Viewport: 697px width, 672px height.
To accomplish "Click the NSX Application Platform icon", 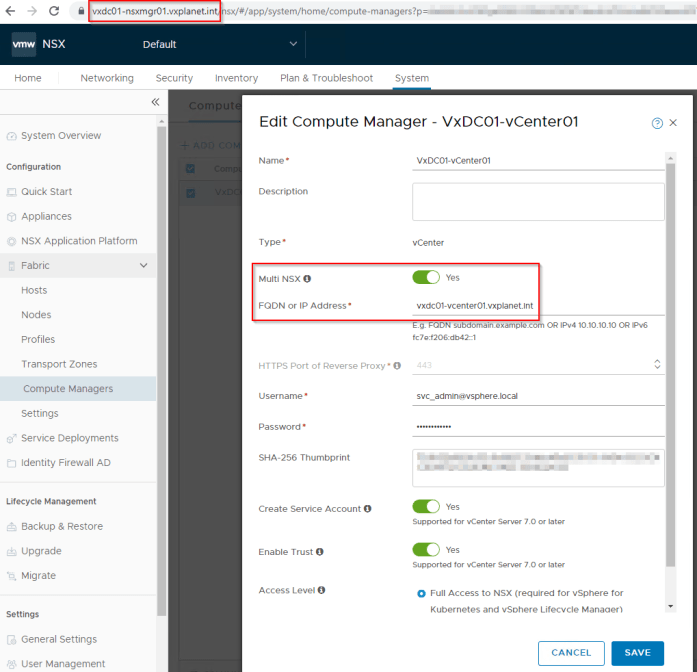I will click(12, 241).
